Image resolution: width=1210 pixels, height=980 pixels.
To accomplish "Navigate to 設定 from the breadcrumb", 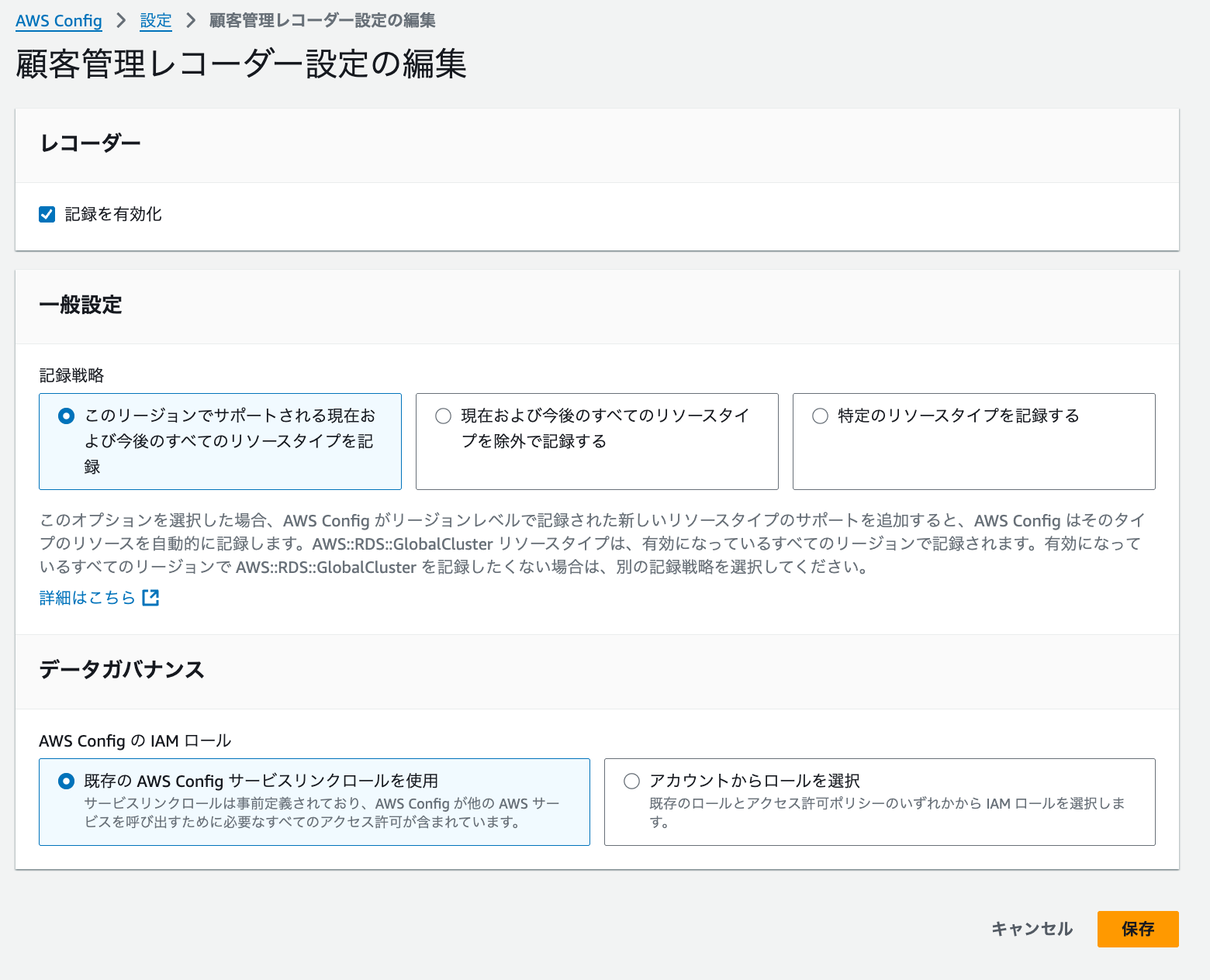I will pyautogui.click(x=155, y=20).
